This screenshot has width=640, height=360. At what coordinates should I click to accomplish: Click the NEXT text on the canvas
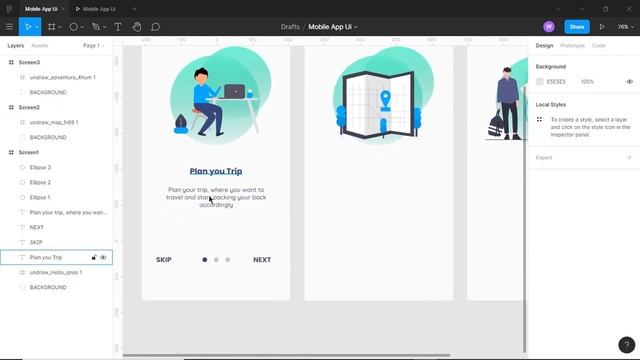(x=262, y=260)
